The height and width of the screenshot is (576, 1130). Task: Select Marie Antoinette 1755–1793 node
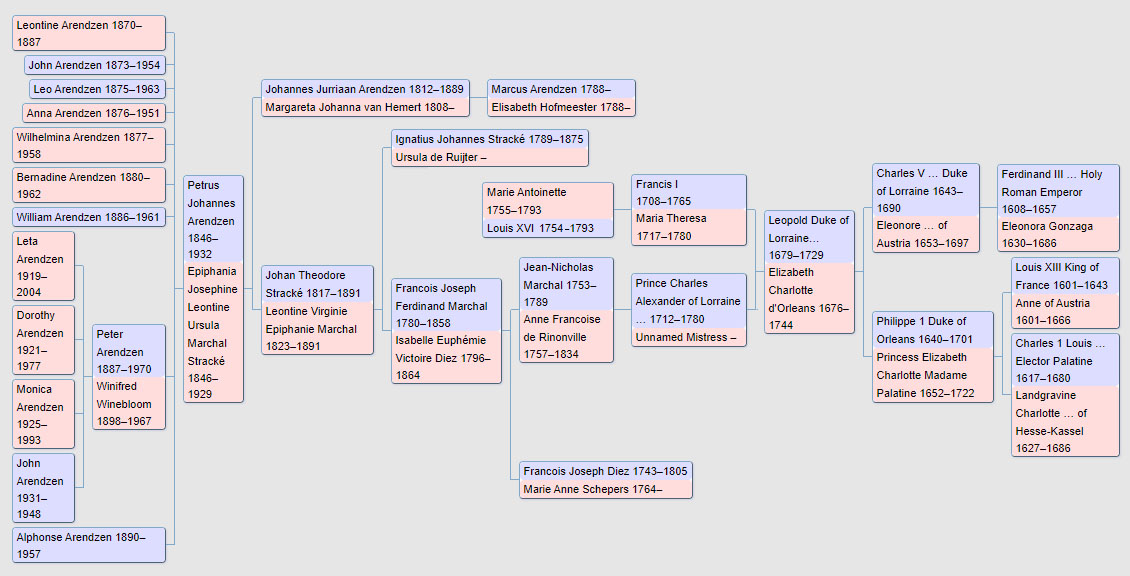(x=548, y=200)
